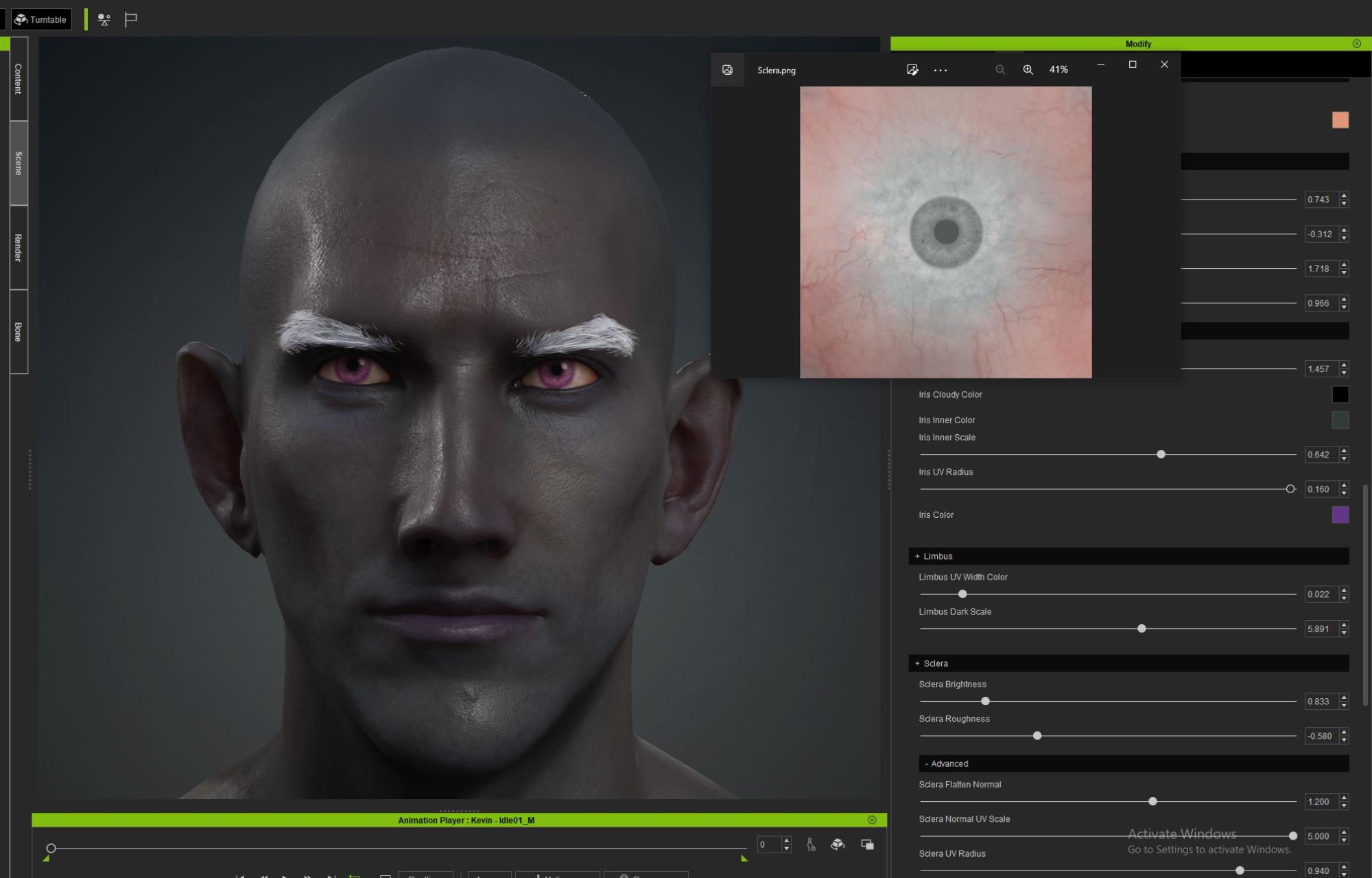Click the 41% zoom level text
The height and width of the screenshot is (878, 1372).
(1058, 70)
